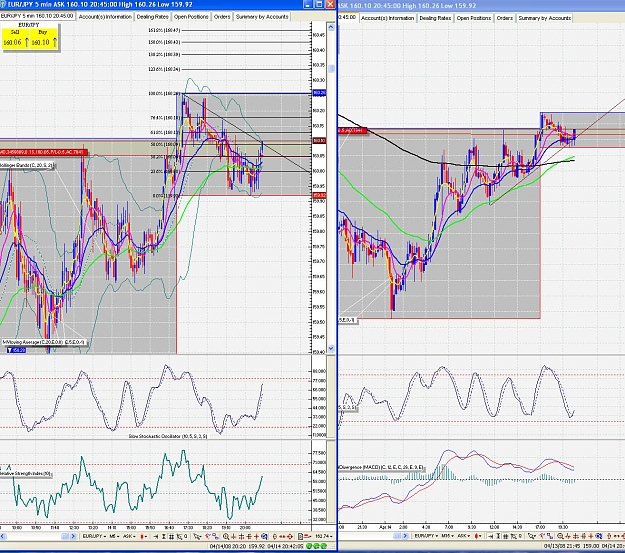The height and width of the screenshot is (553, 625).
Task: Click the red horizontal compress icon in left toolbar
Action: click(x=282, y=536)
